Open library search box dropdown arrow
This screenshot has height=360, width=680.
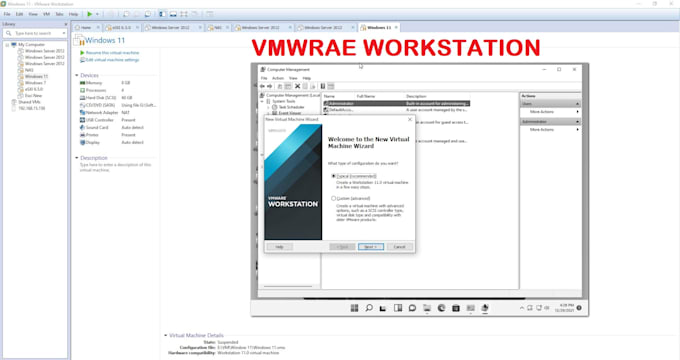click(64, 33)
